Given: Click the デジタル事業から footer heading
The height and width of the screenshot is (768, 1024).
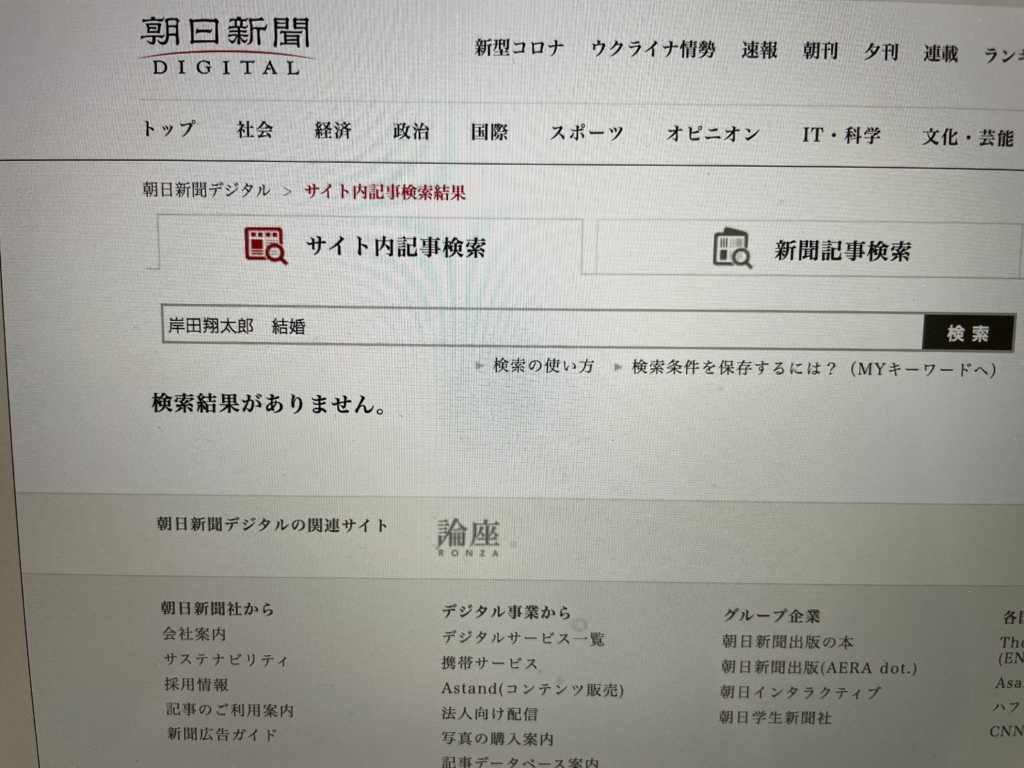Looking at the screenshot, I should point(506,612).
